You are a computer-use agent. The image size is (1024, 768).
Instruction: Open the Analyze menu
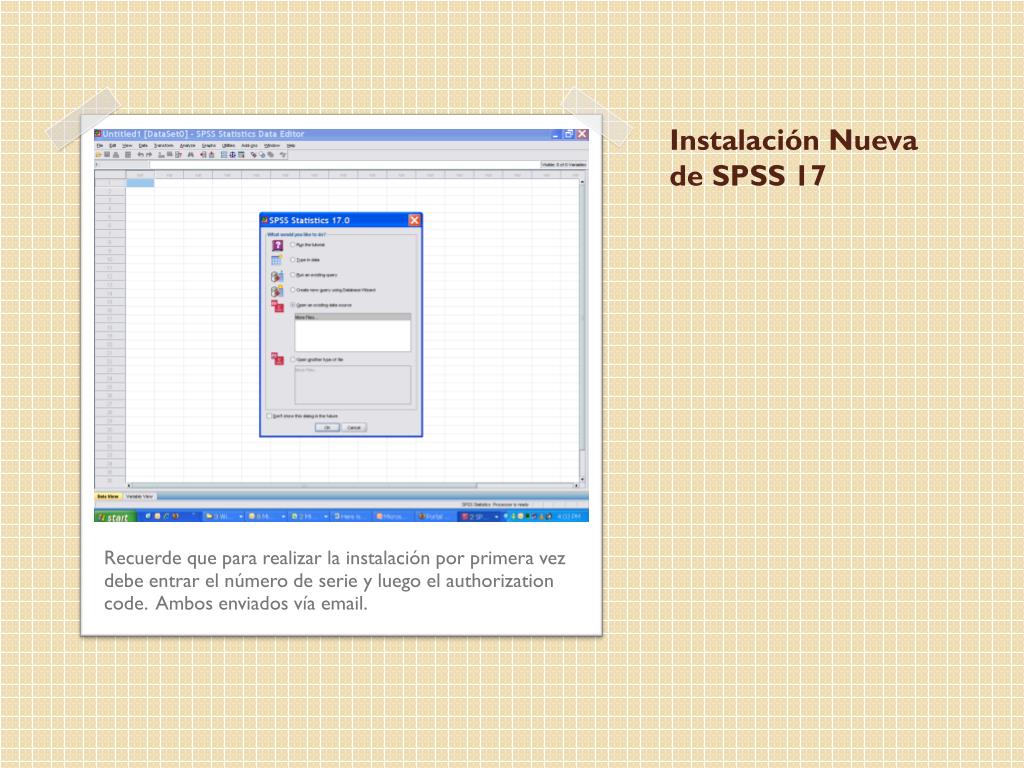pyautogui.click(x=187, y=146)
